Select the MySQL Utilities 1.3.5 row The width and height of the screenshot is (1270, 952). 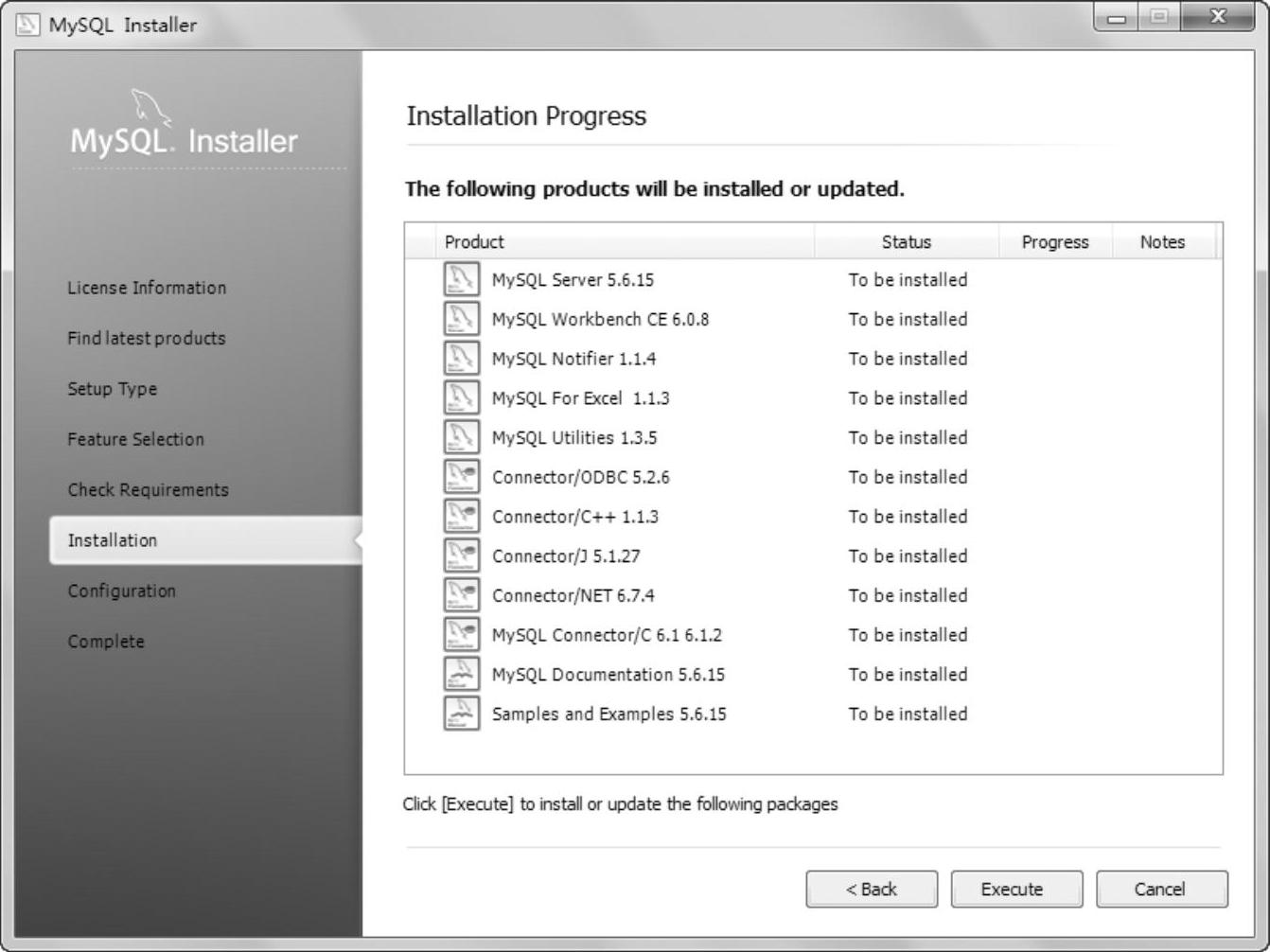(814, 437)
